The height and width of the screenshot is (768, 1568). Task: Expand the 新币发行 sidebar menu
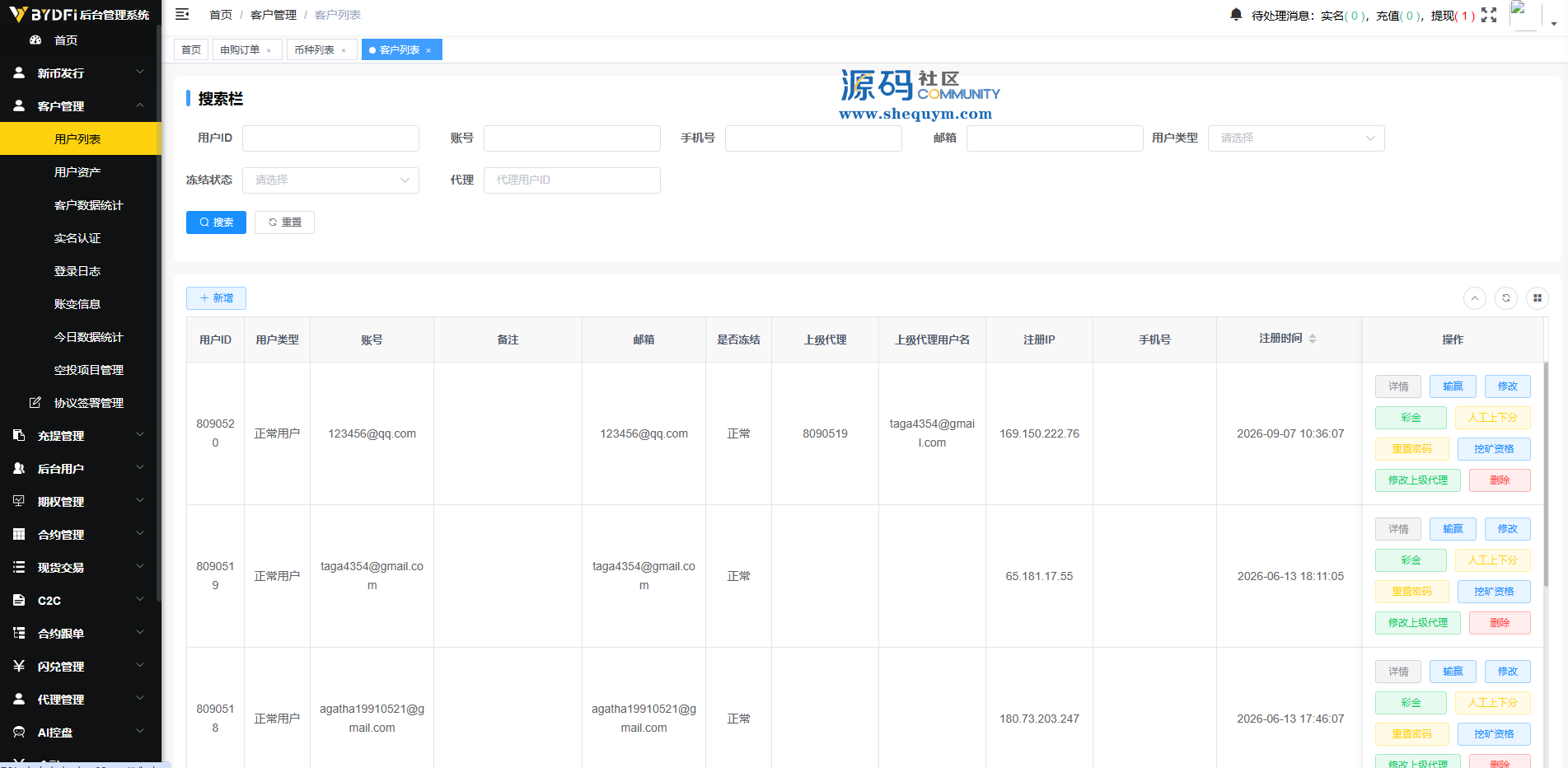point(81,73)
